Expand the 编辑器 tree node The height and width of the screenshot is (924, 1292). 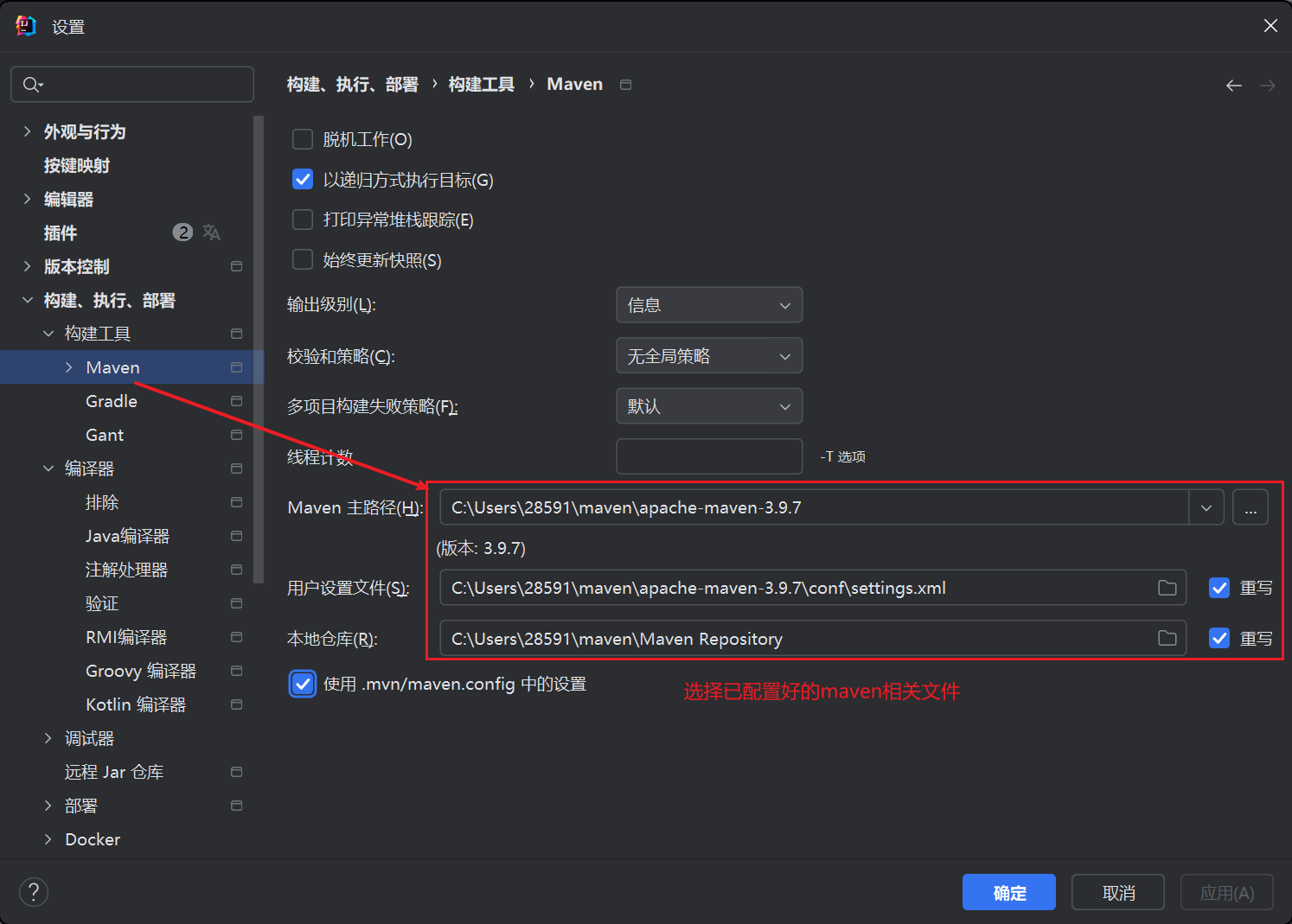[27, 199]
